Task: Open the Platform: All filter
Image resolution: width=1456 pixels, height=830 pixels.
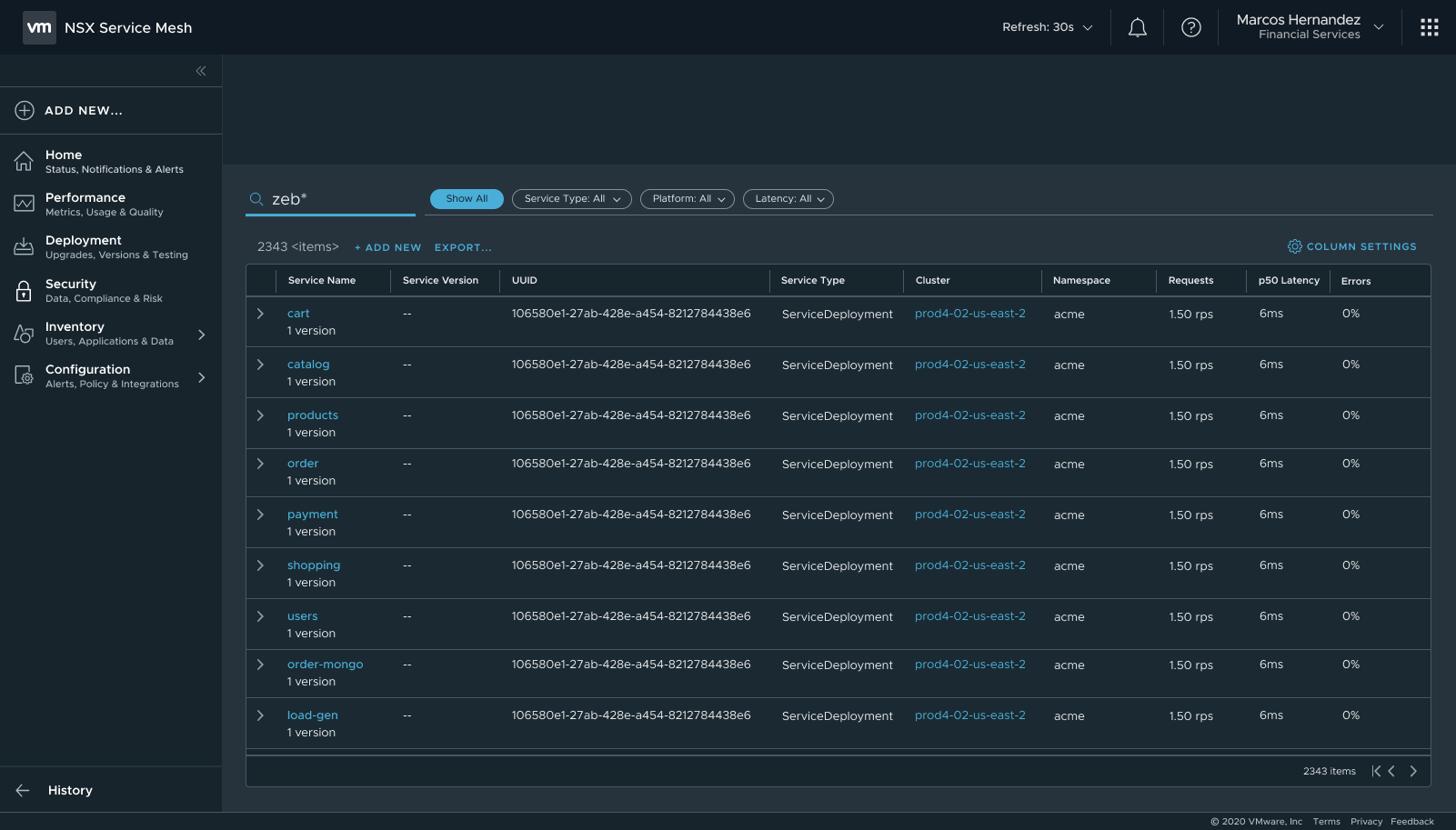Action: [x=688, y=199]
